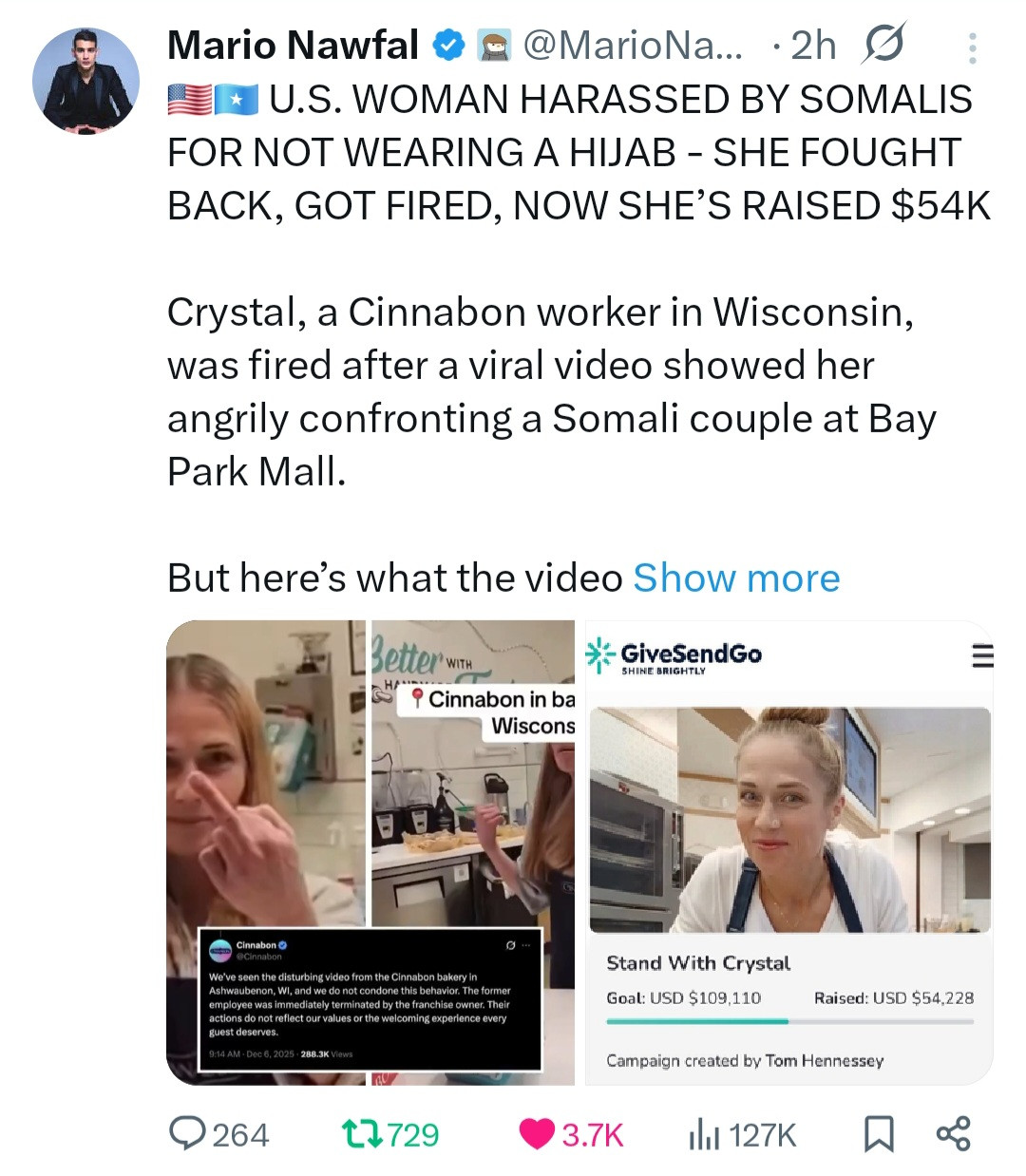Click the fundraising progress bar
The image size is (1026, 1176).
pos(790,1022)
